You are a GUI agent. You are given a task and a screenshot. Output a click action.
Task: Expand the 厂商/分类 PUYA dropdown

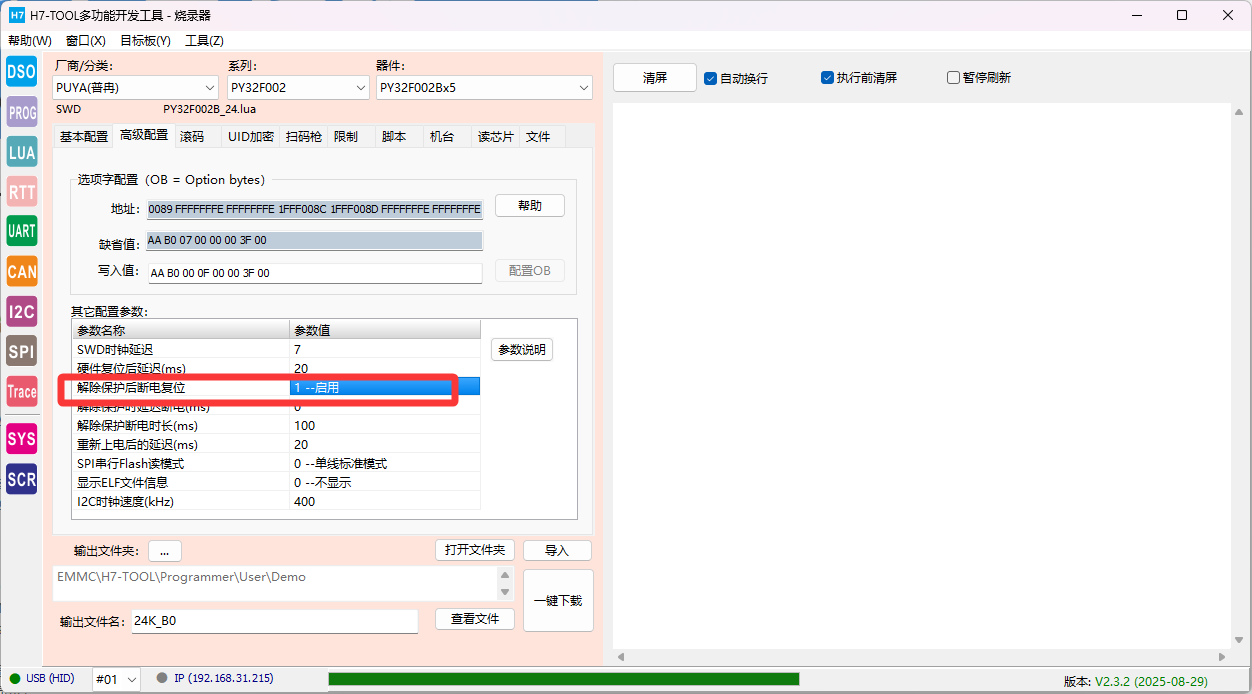[135, 88]
